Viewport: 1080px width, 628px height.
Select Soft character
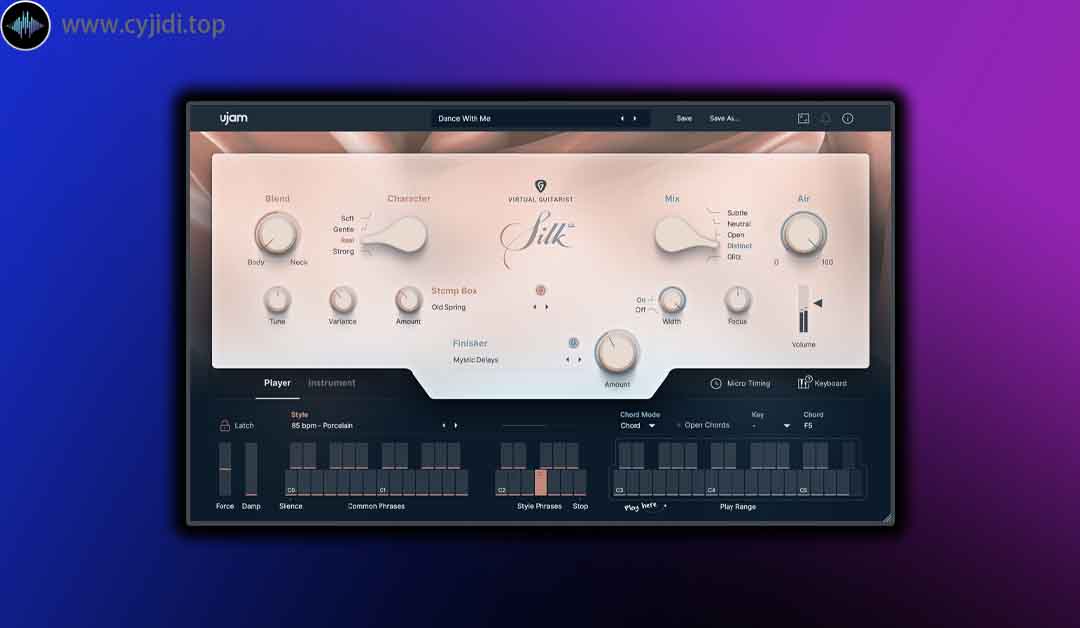[x=347, y=218]
